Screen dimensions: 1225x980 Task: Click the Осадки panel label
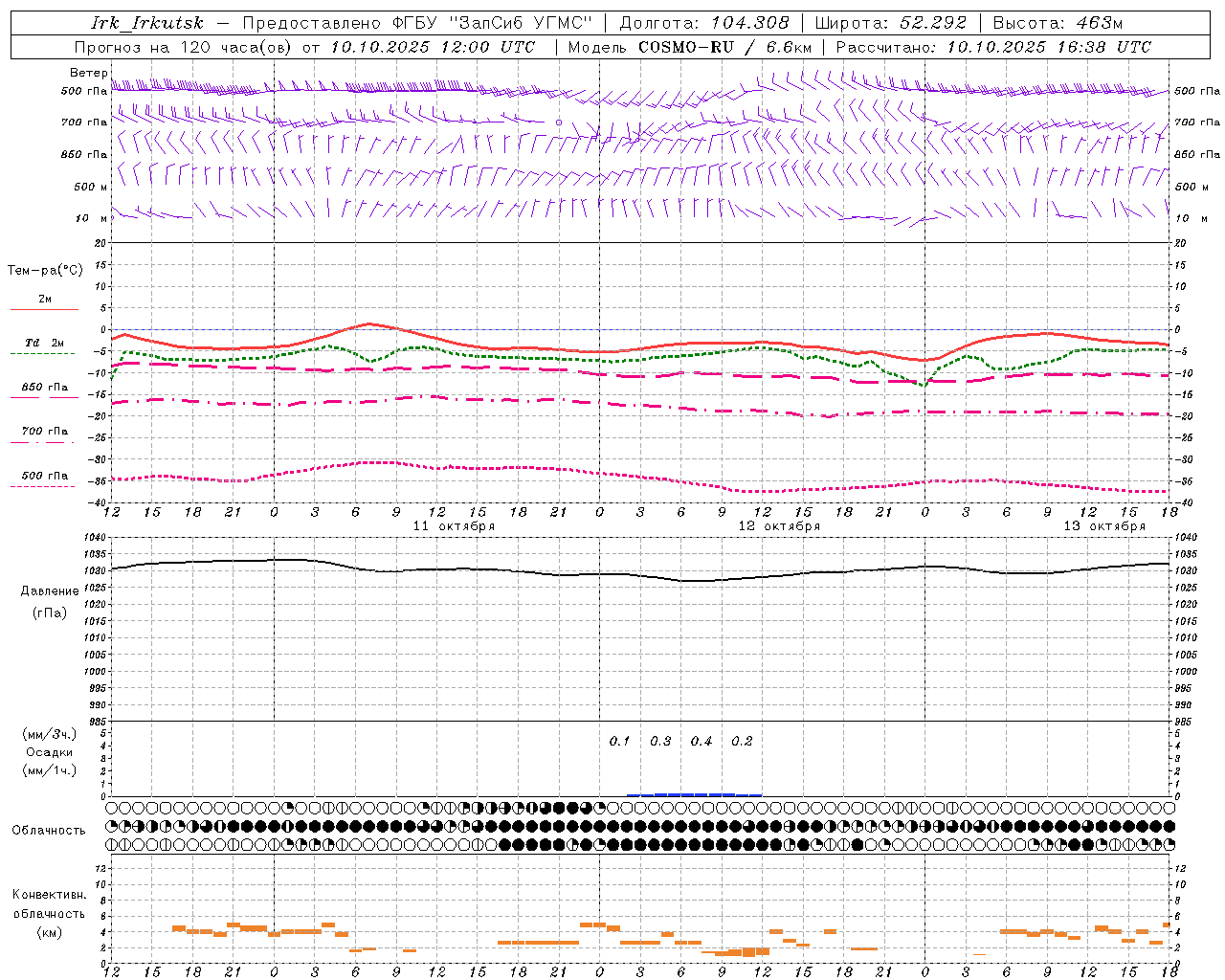pos(50,752)
